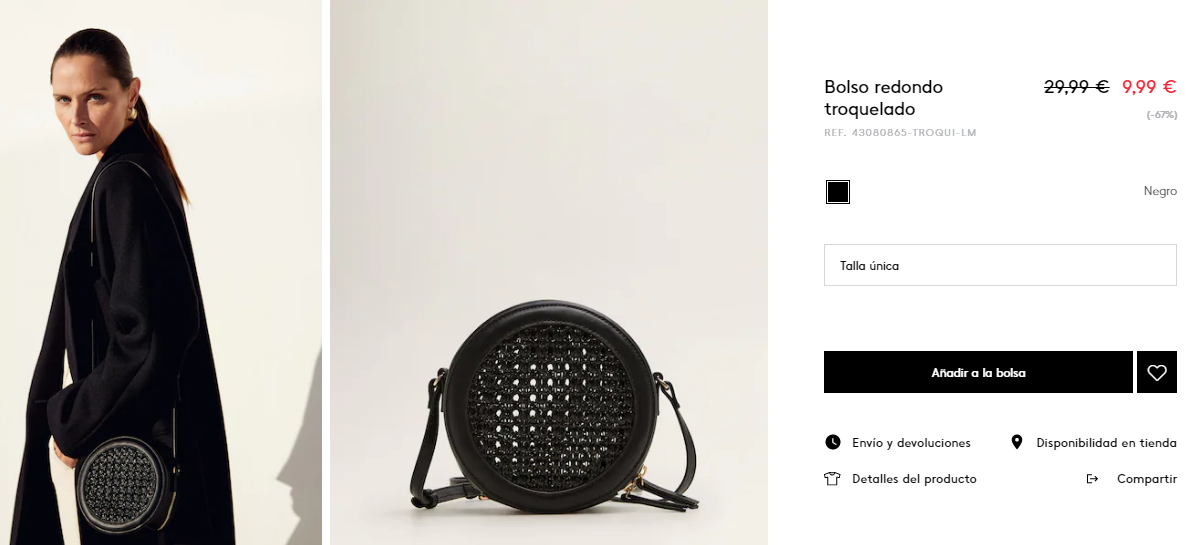Open the round bag product photo
This screenshot has width=1194, height=545.
click(x=549, y=272)
